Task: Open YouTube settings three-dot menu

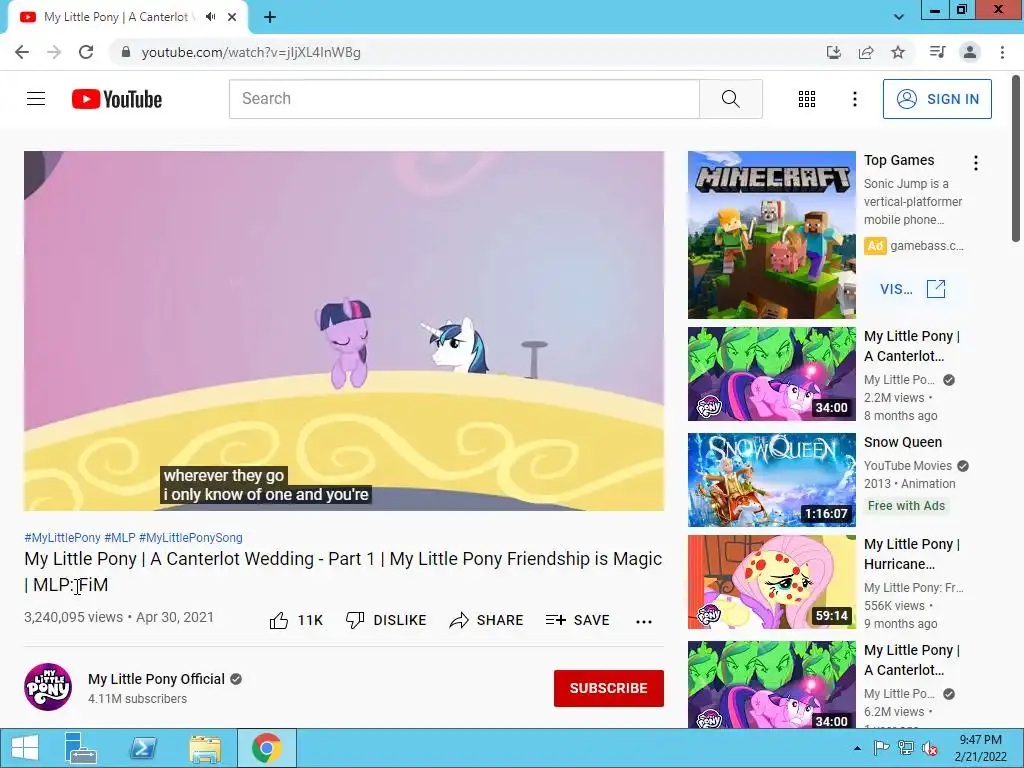Action: [x=854, y=99]
